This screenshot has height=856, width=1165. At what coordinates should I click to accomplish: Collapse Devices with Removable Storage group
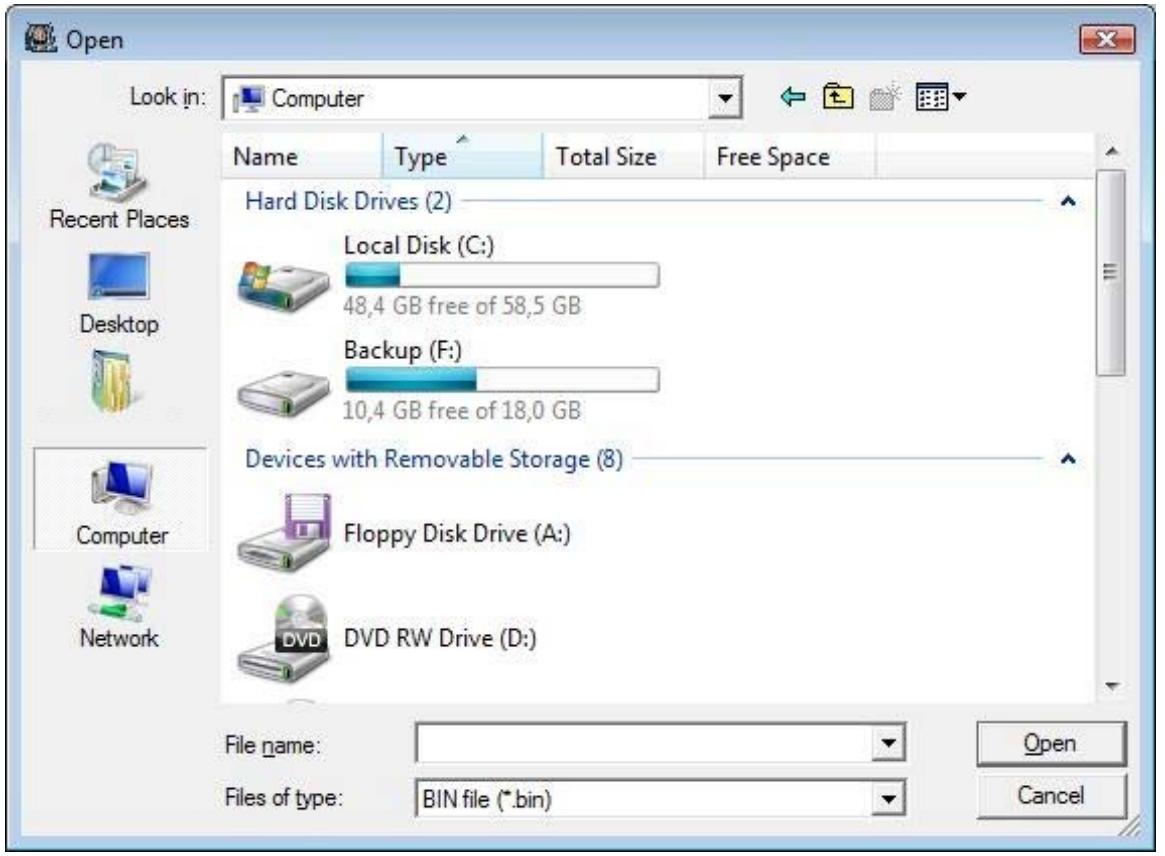(1068, 459)
